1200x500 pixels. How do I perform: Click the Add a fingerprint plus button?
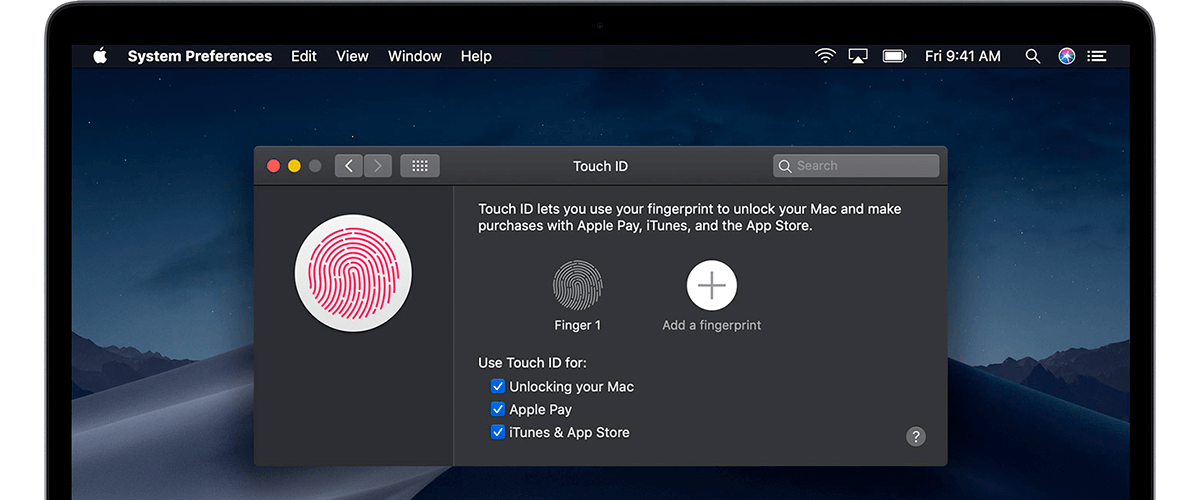click(x=711, y=285)
